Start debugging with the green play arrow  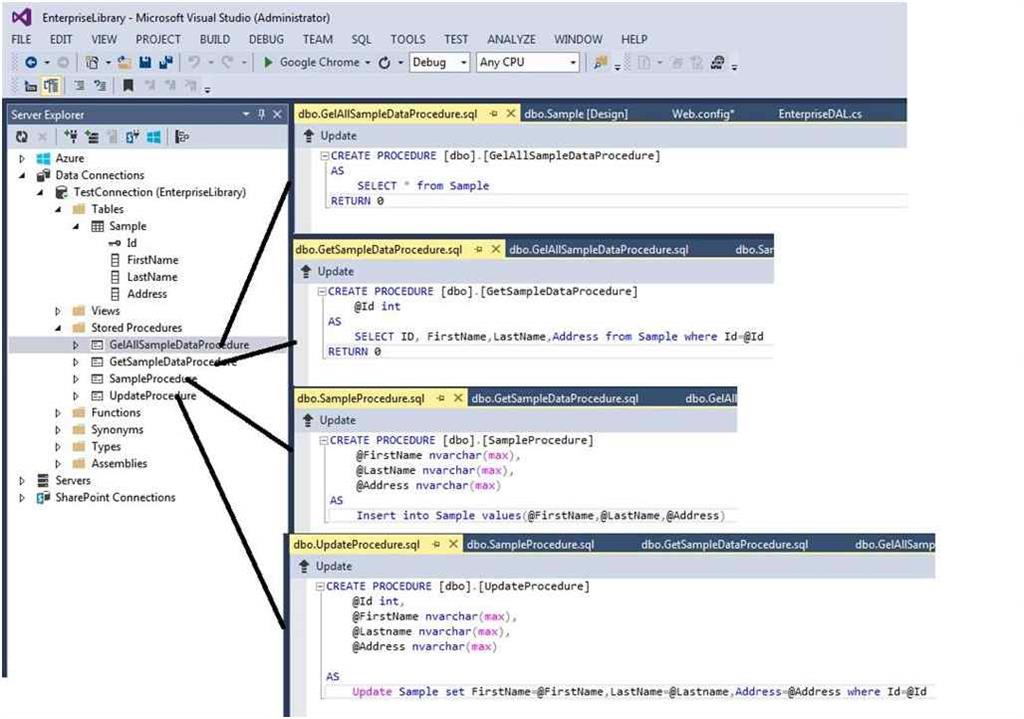tap(268, 62)
